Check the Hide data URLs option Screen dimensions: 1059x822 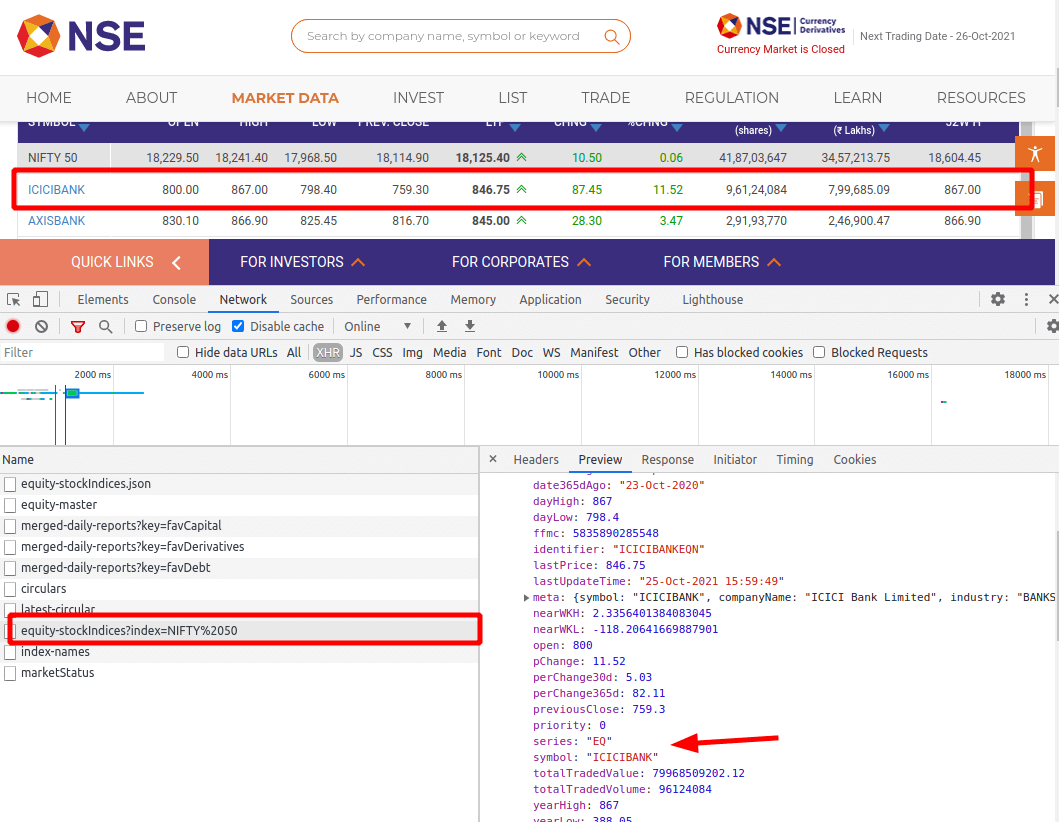click(x=182, y=352)
